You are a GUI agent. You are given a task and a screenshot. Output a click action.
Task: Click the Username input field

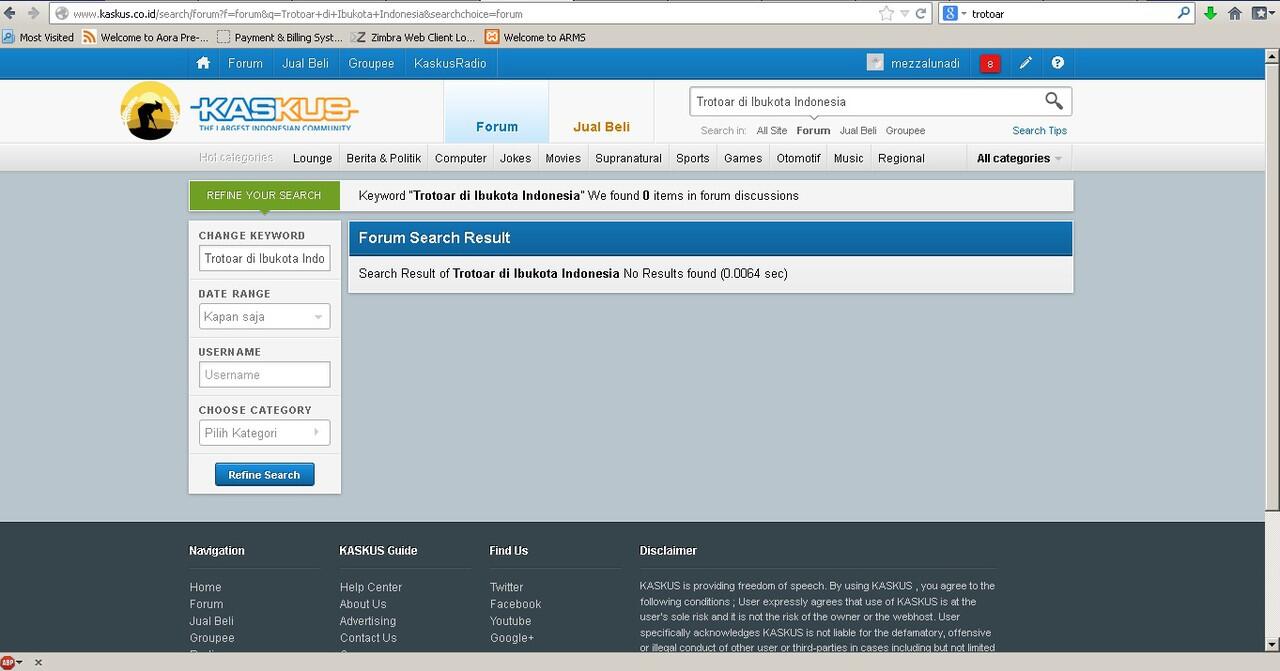tap(264, 375)
